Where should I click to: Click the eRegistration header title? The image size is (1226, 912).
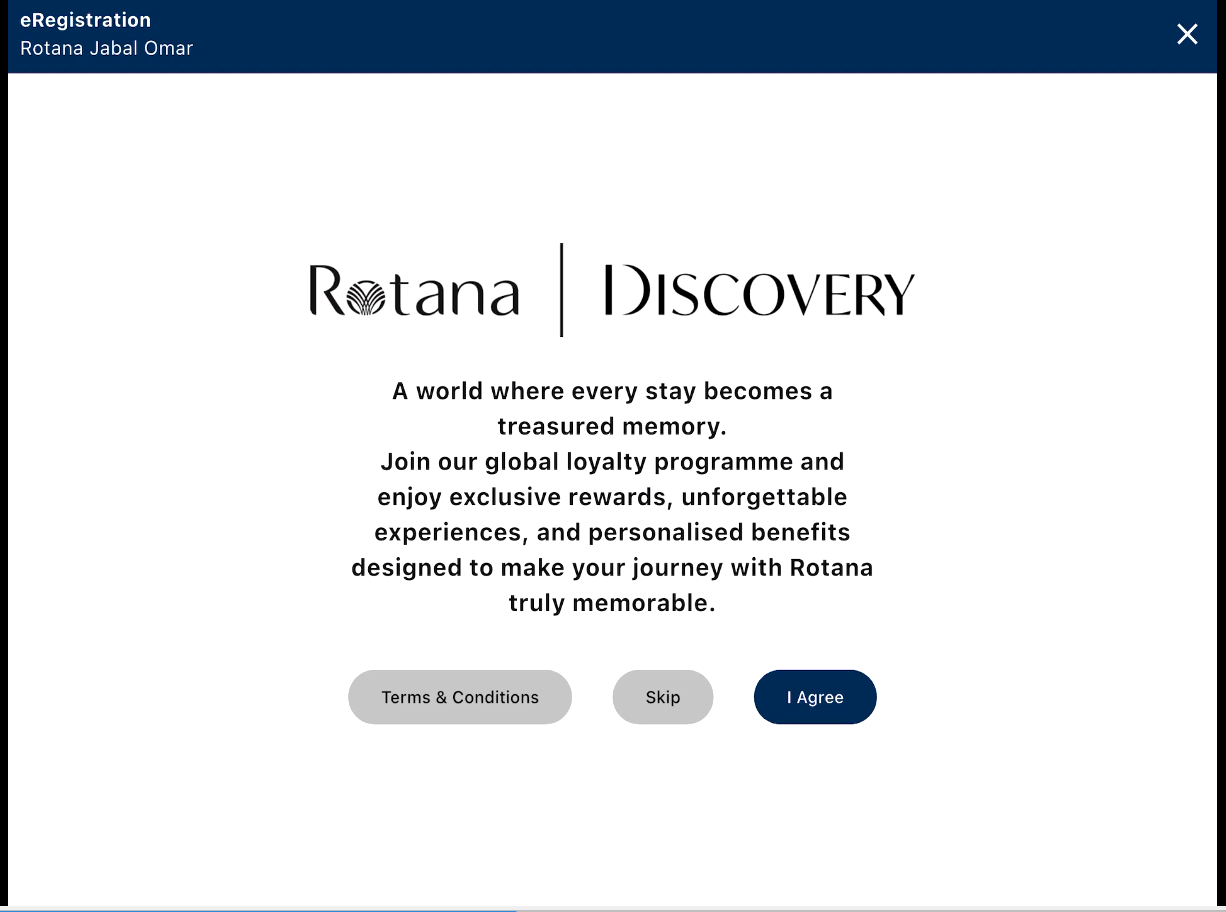click(85, 20)
